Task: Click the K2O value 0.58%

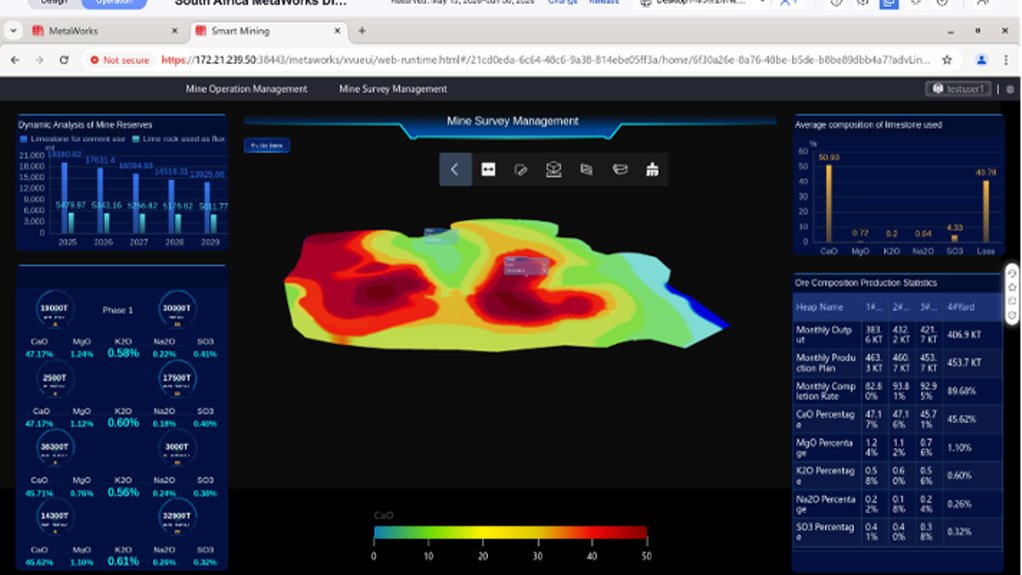Action: click(123, 353)
